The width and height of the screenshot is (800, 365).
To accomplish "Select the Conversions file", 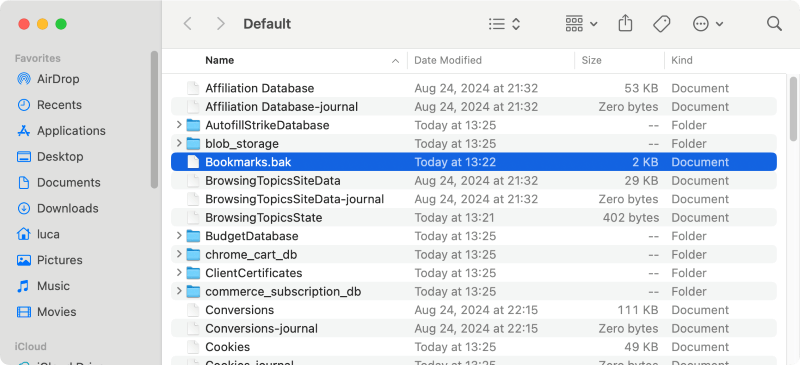I will point(473,310).
